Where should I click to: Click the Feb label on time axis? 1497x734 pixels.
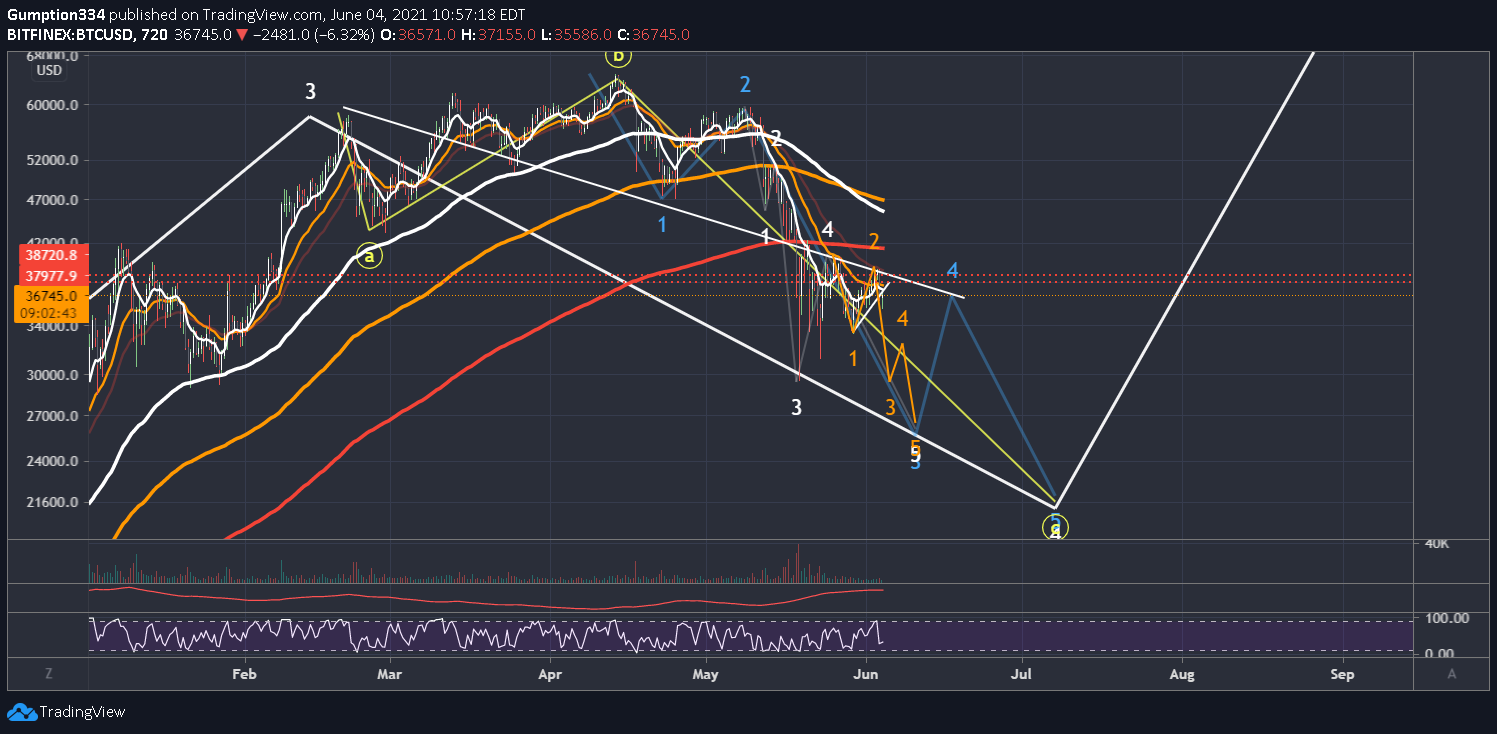(x=244, y=674)
